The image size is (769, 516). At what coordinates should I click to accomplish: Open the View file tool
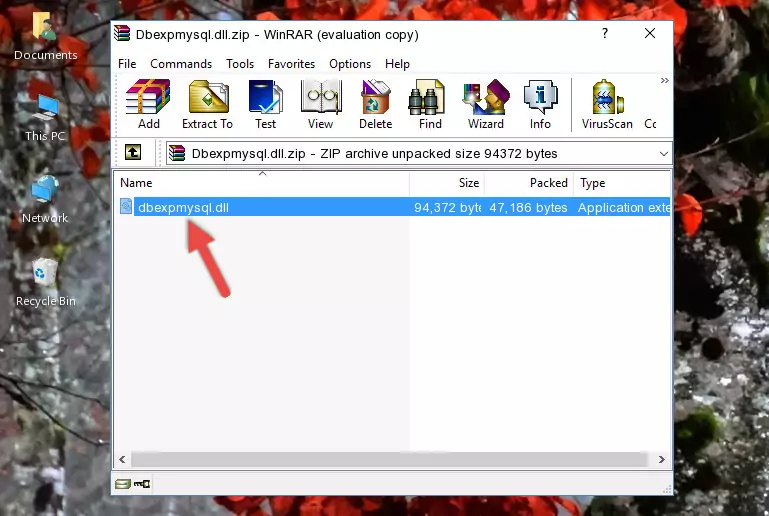point(321,104)
